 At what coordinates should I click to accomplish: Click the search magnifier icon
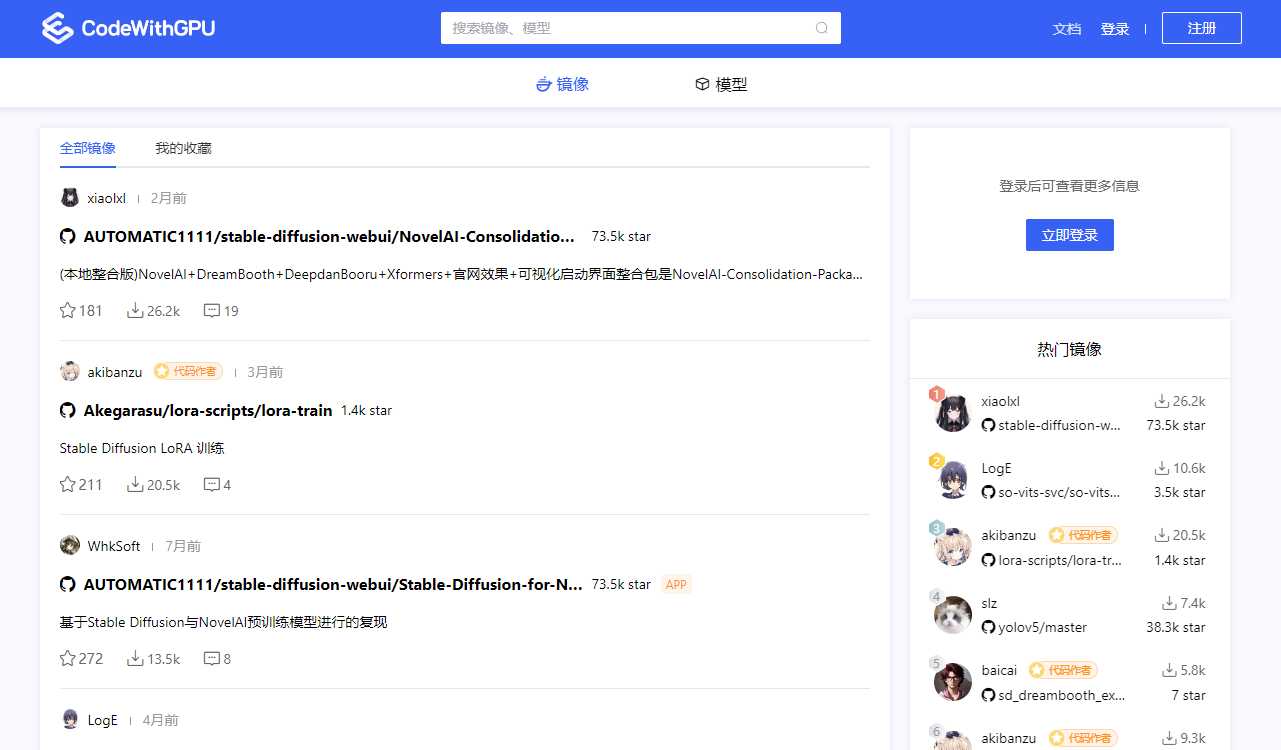click(x=822, y=28)
